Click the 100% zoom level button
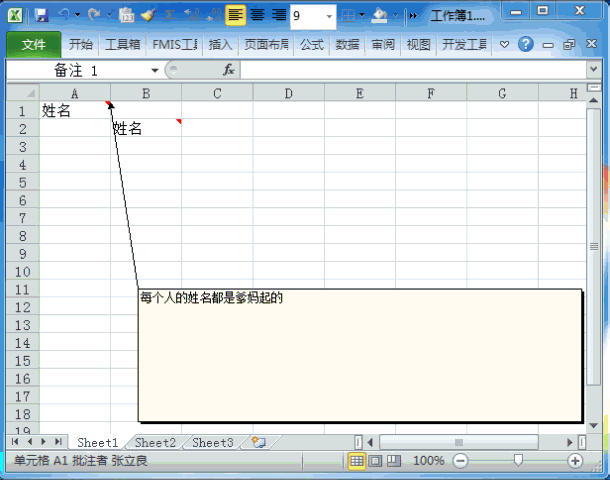Image resolution: width=610 pixels, height=480 pixels. [428, 461]
